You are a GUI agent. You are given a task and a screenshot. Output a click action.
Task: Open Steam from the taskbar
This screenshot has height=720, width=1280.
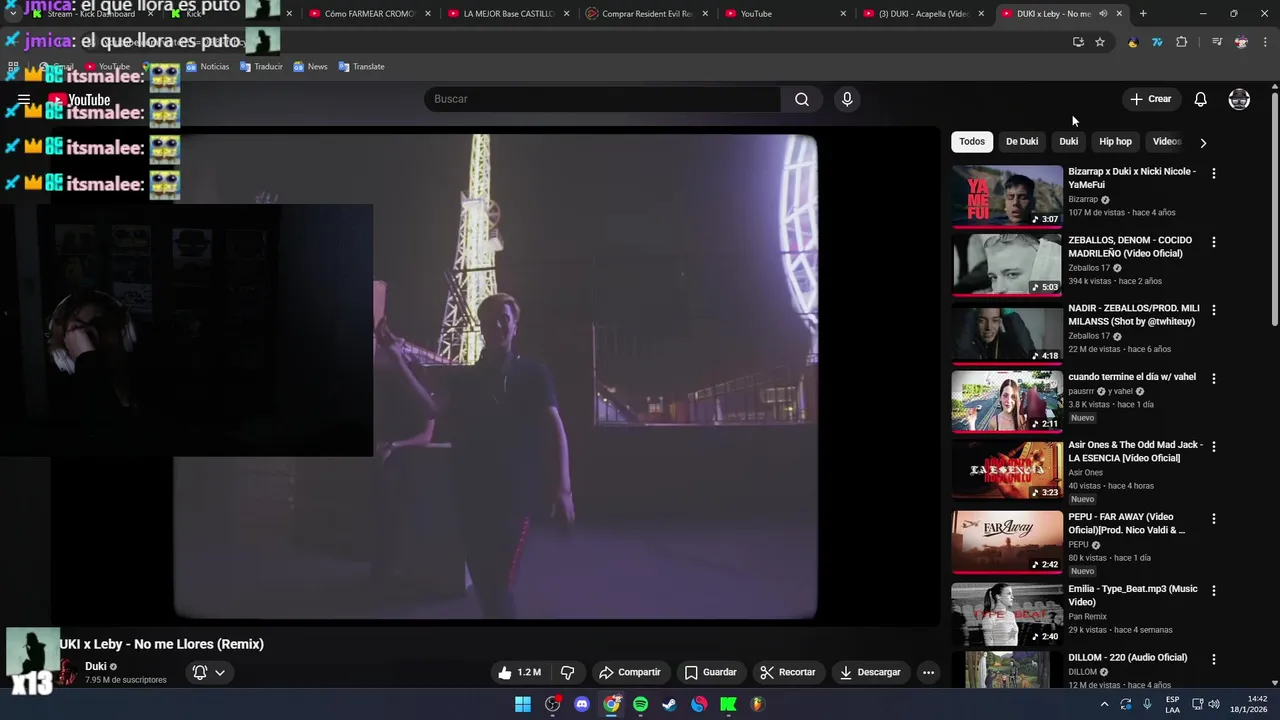coord(669,704)
